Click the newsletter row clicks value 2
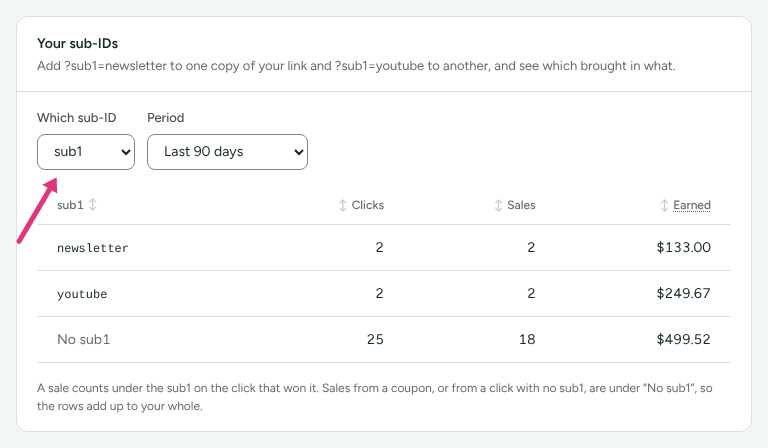This screenshot has height=448, width=768. [380, 247]
